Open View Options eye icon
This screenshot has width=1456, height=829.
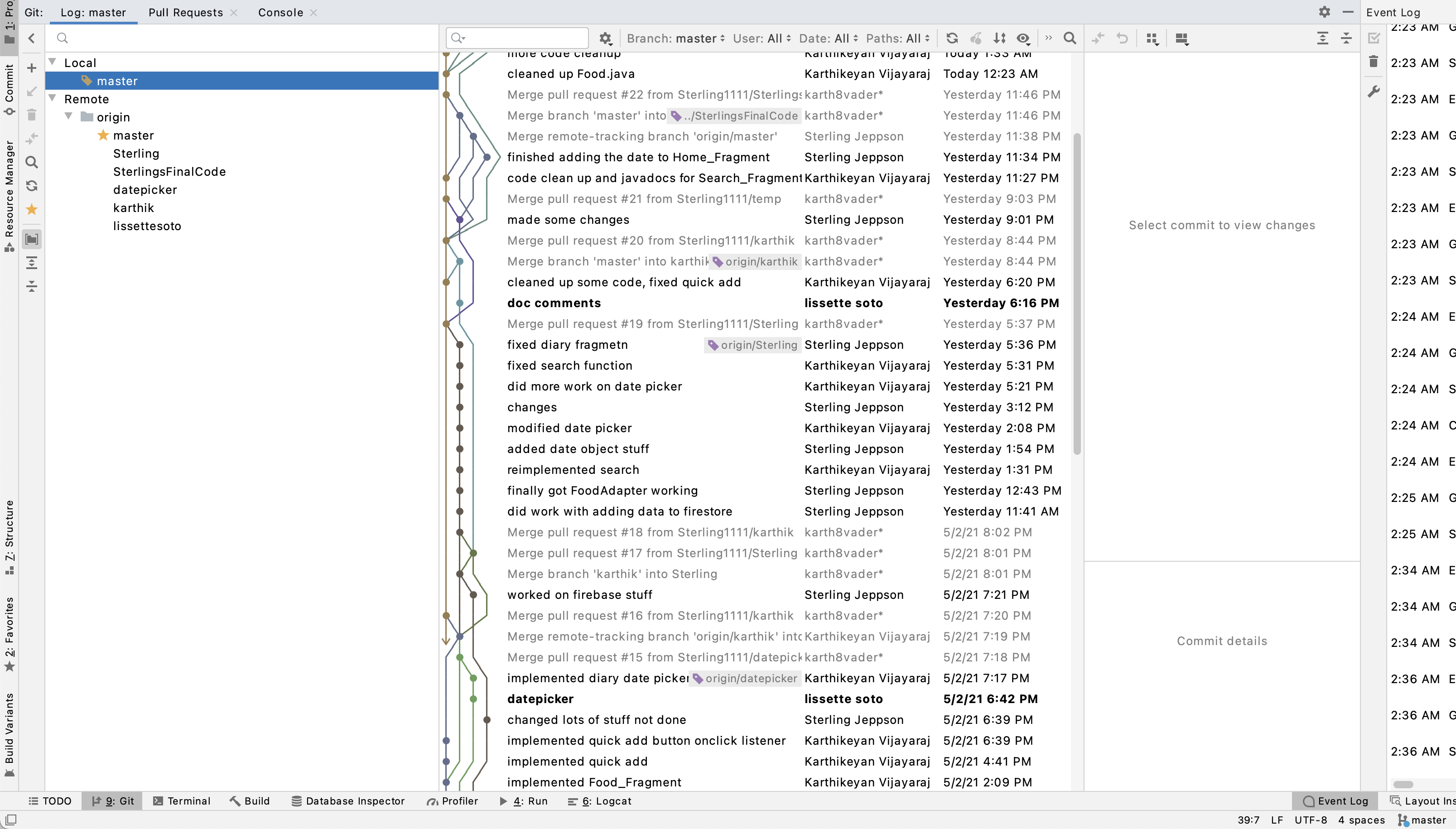click(1023, 38)
